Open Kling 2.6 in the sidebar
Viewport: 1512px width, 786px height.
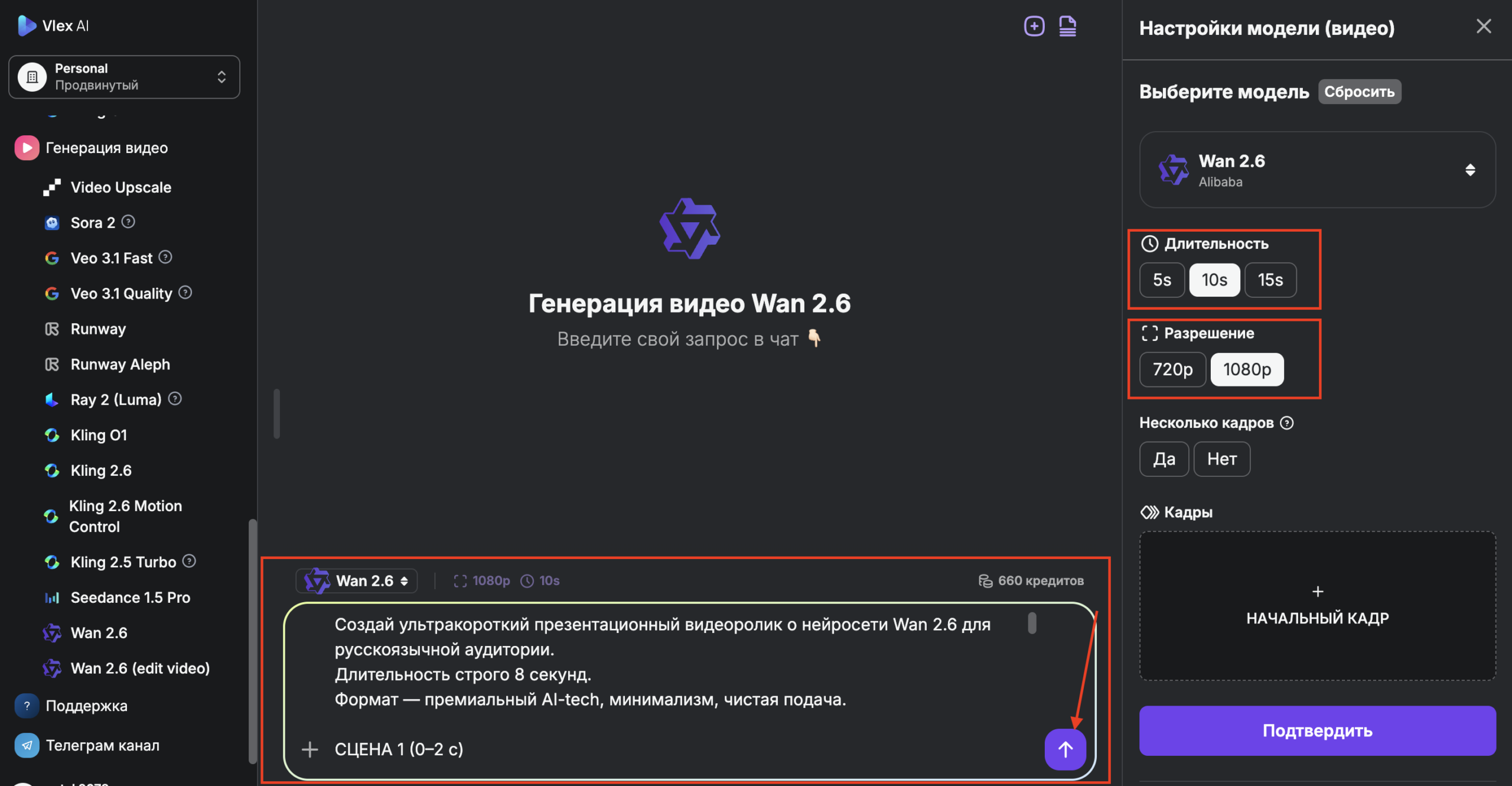click(x=101, y=470)
